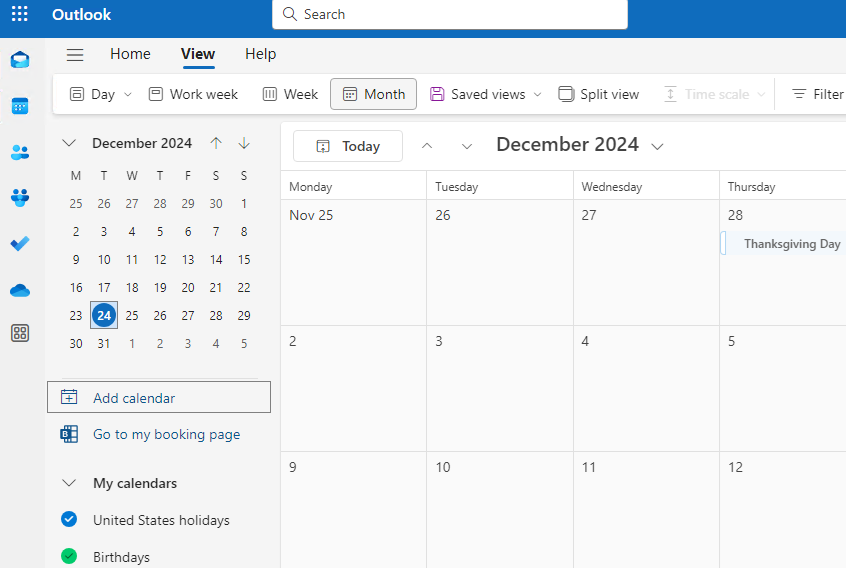
Task: Open the Saved views dropdown
Action: pyautogui.click(x=486, y=94)
